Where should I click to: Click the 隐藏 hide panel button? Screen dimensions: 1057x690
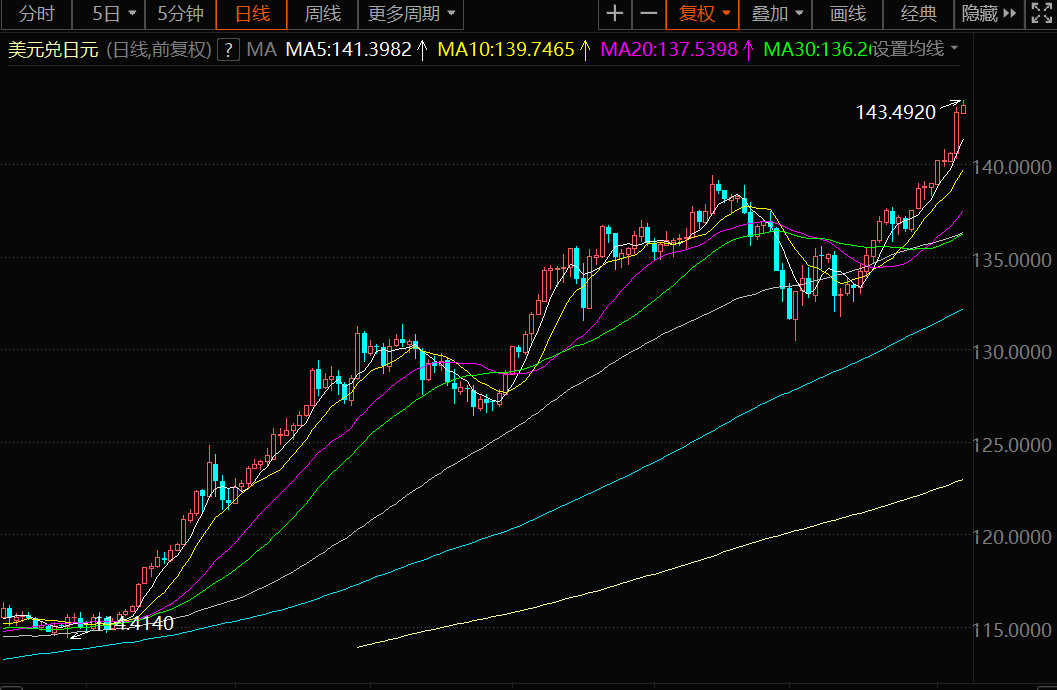[x=988, y=13]
